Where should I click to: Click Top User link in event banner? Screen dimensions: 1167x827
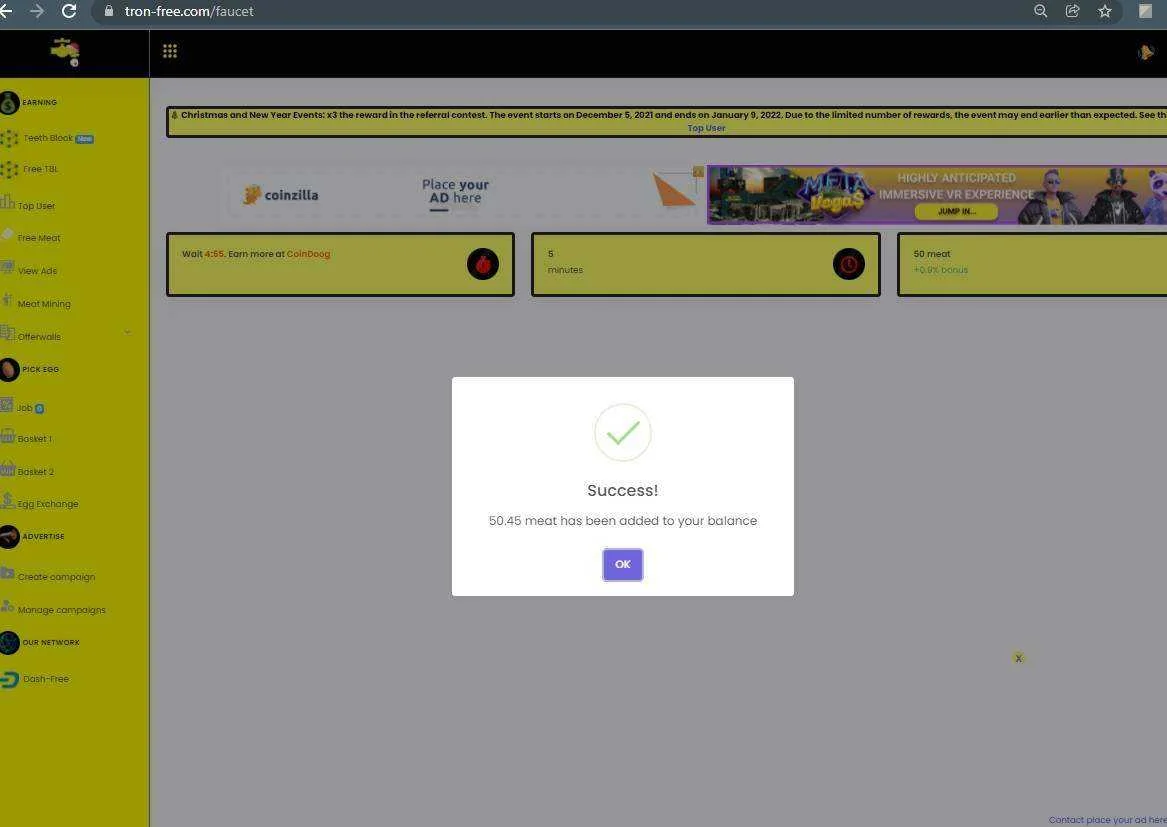tap(706, 128)
